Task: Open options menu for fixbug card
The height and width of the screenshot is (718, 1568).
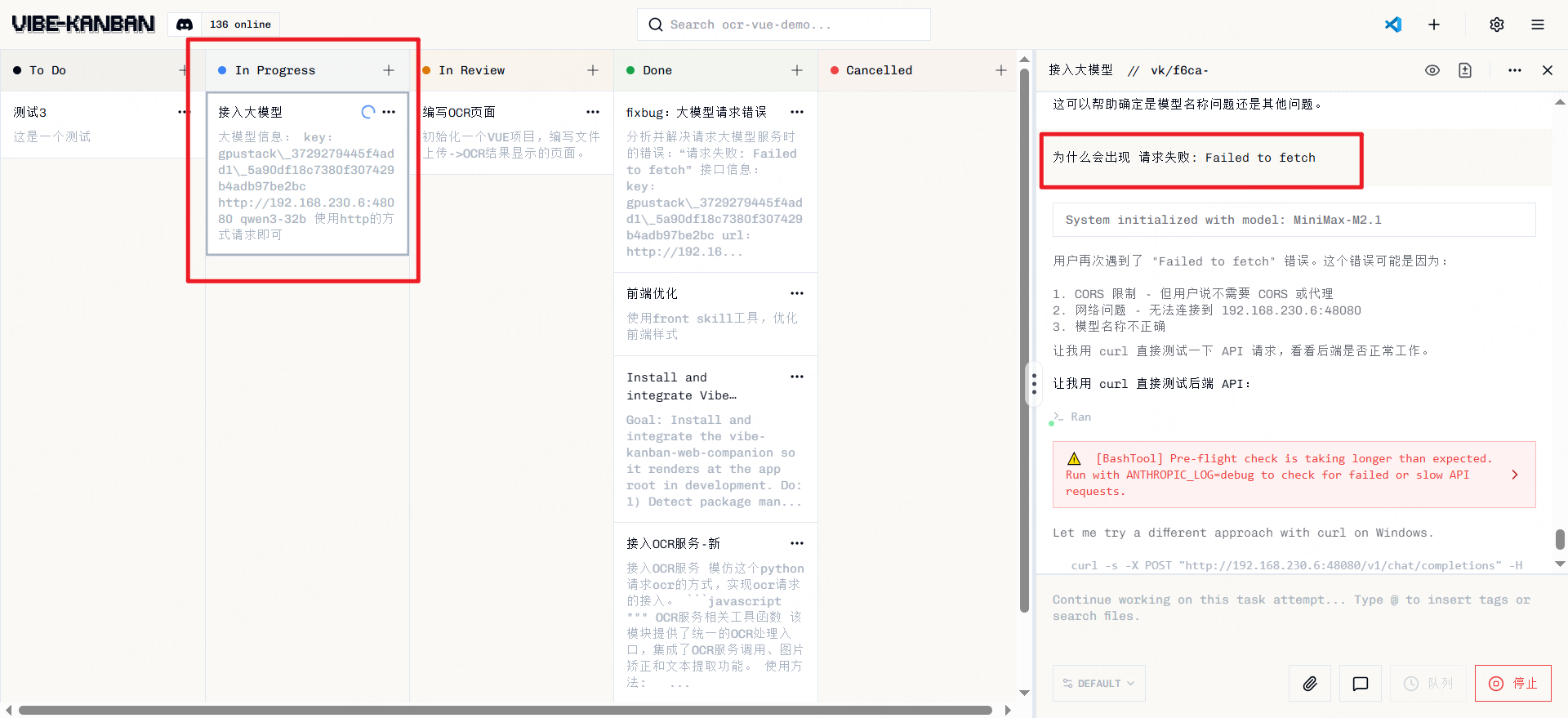Action: click(797, 112)
